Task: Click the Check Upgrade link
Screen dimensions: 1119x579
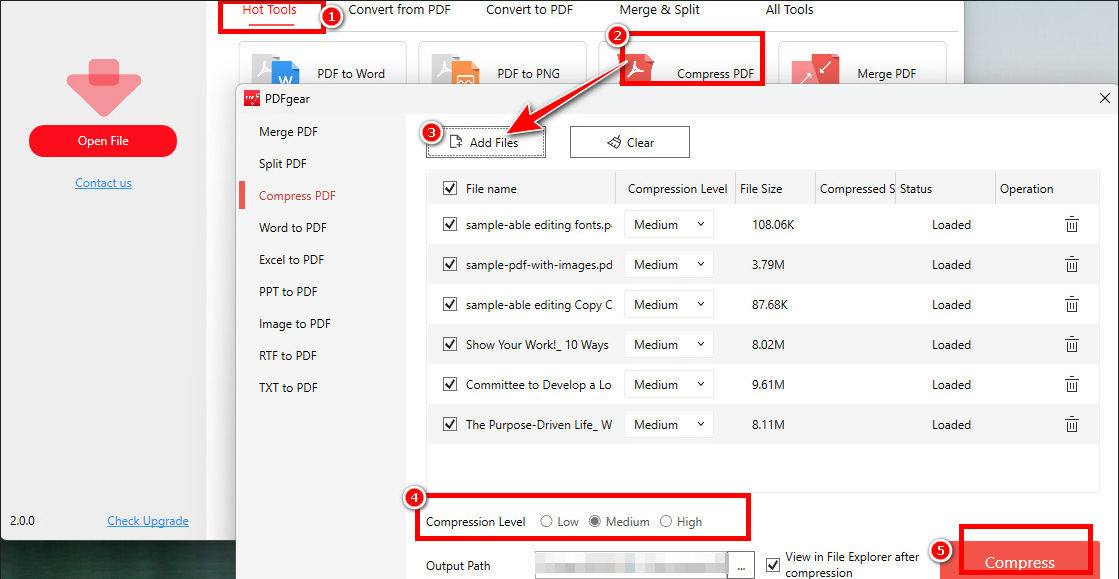Action: [148, 520]
